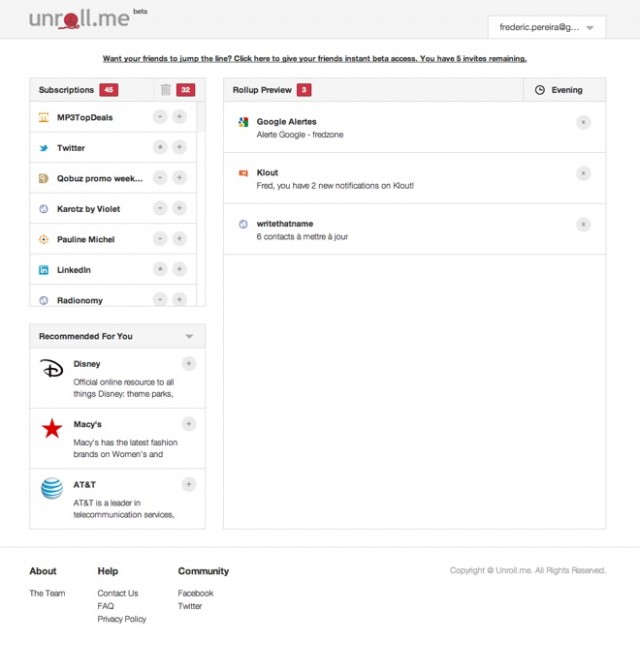640x672 pixels.
Task: Select the LinkedIn subscription name
Action: 74,270
